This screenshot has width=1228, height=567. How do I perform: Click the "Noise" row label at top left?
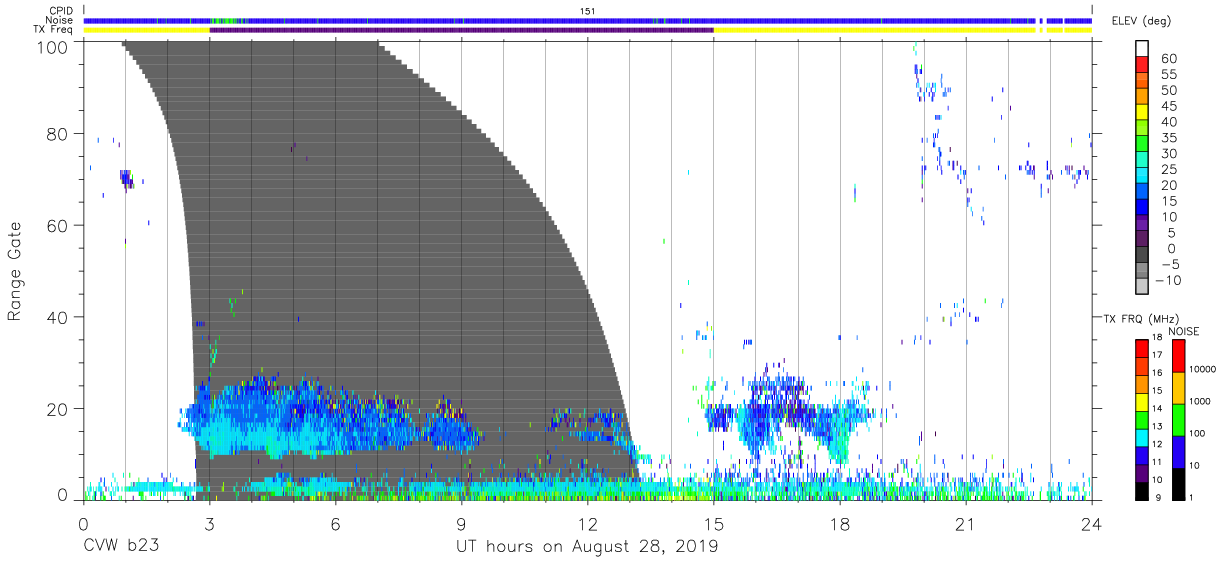point(60,20)
